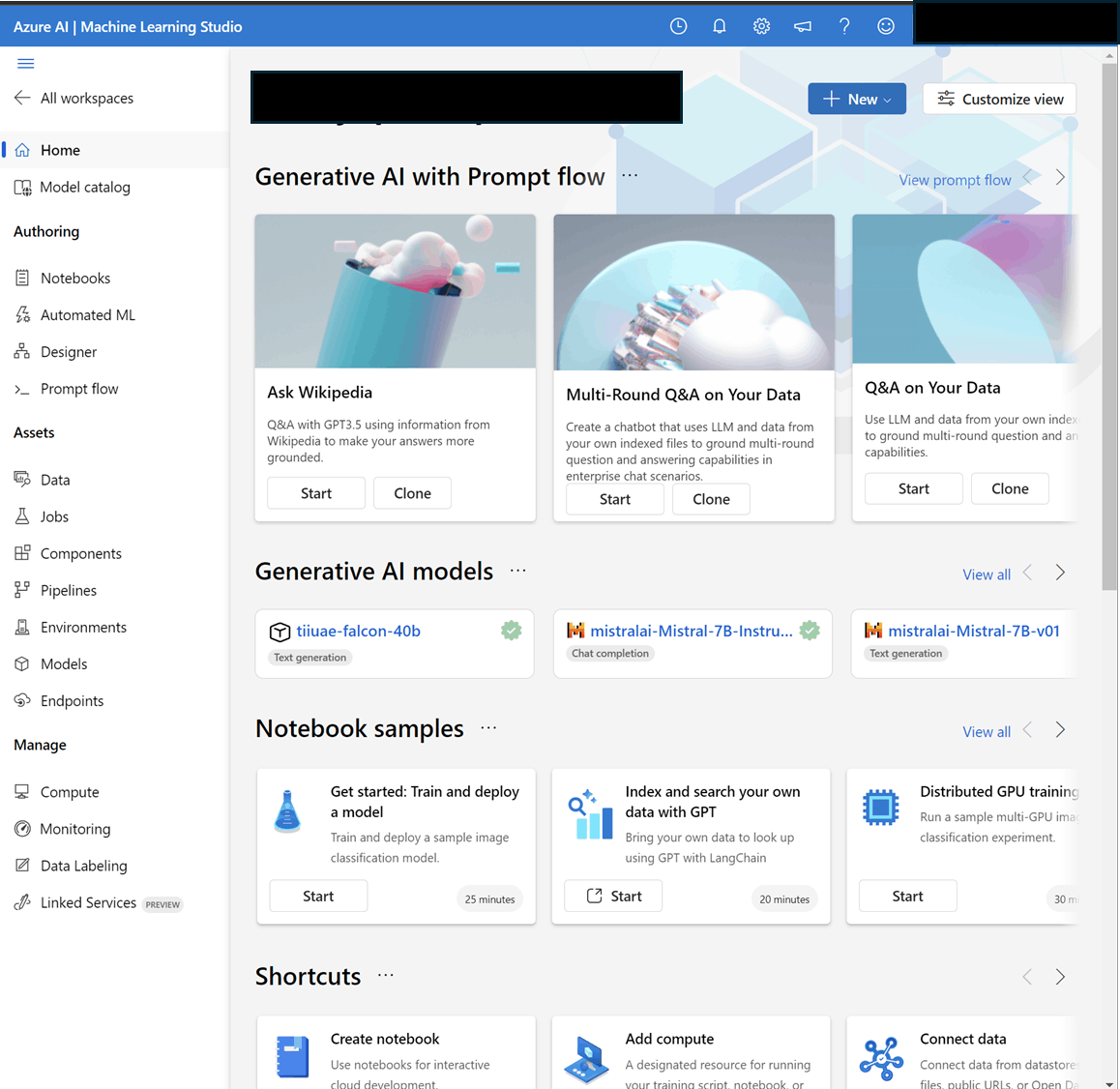Image resolution: width=1120 pixels, height=1089 pixels.
Task: Open Generative AI models ellipsis menu
Action: pyautogui.click(x=517, y=570)
